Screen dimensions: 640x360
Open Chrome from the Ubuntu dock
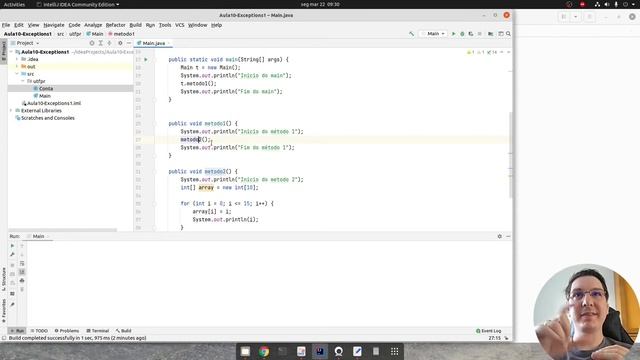pos(264,351)
